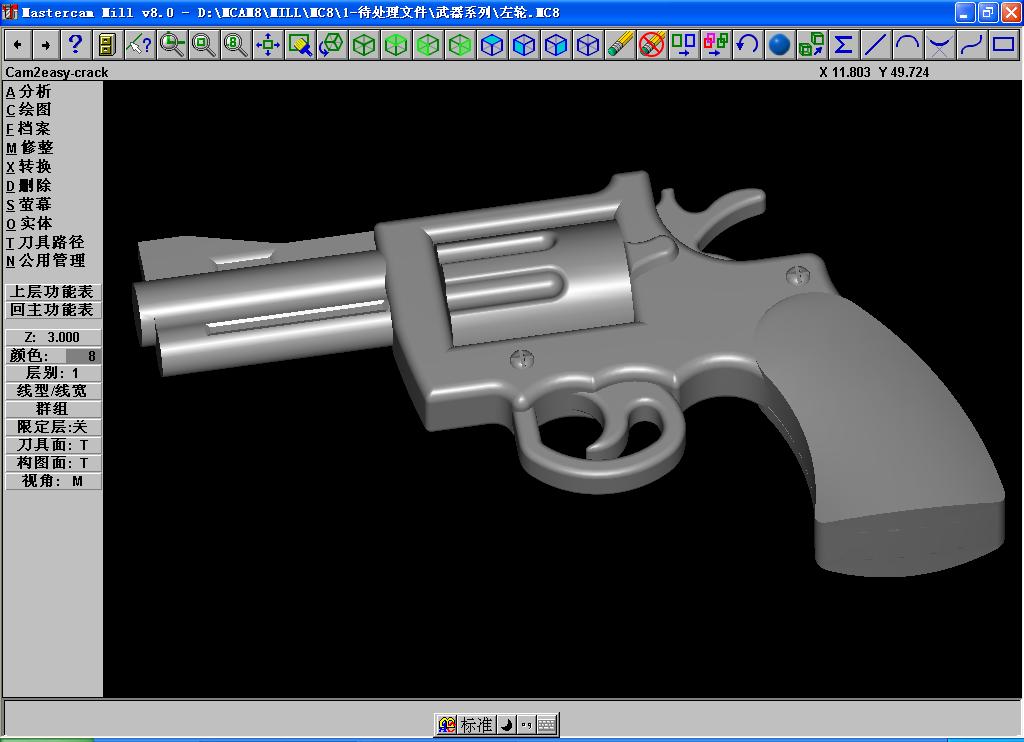Open the 公用管理 (NC utils) menu

click(x=45, y=261)
